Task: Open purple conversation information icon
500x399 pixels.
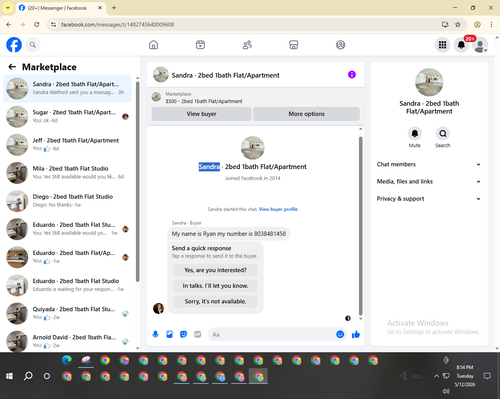Action: [x=352, y=75]
